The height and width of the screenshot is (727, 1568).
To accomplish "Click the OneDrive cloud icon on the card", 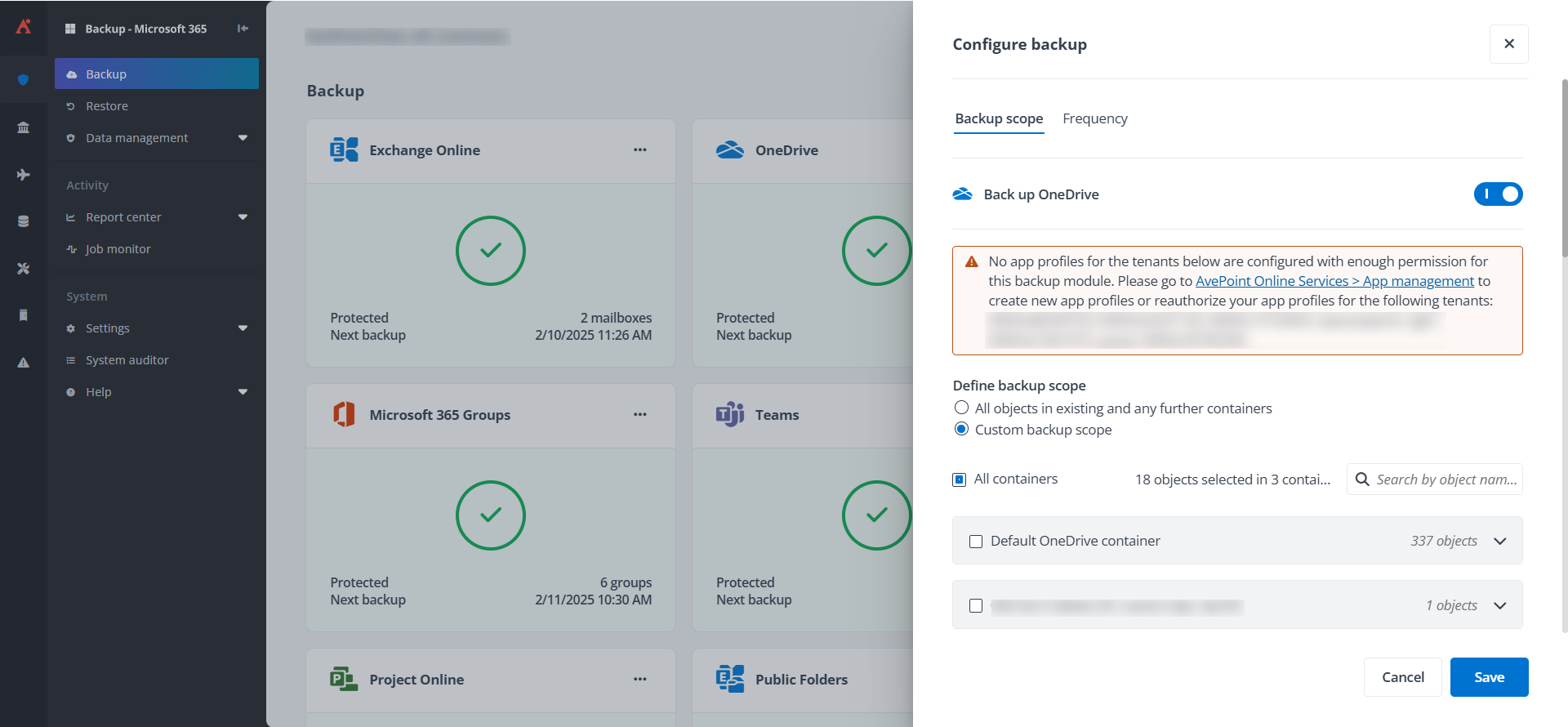I will point(730,150).
